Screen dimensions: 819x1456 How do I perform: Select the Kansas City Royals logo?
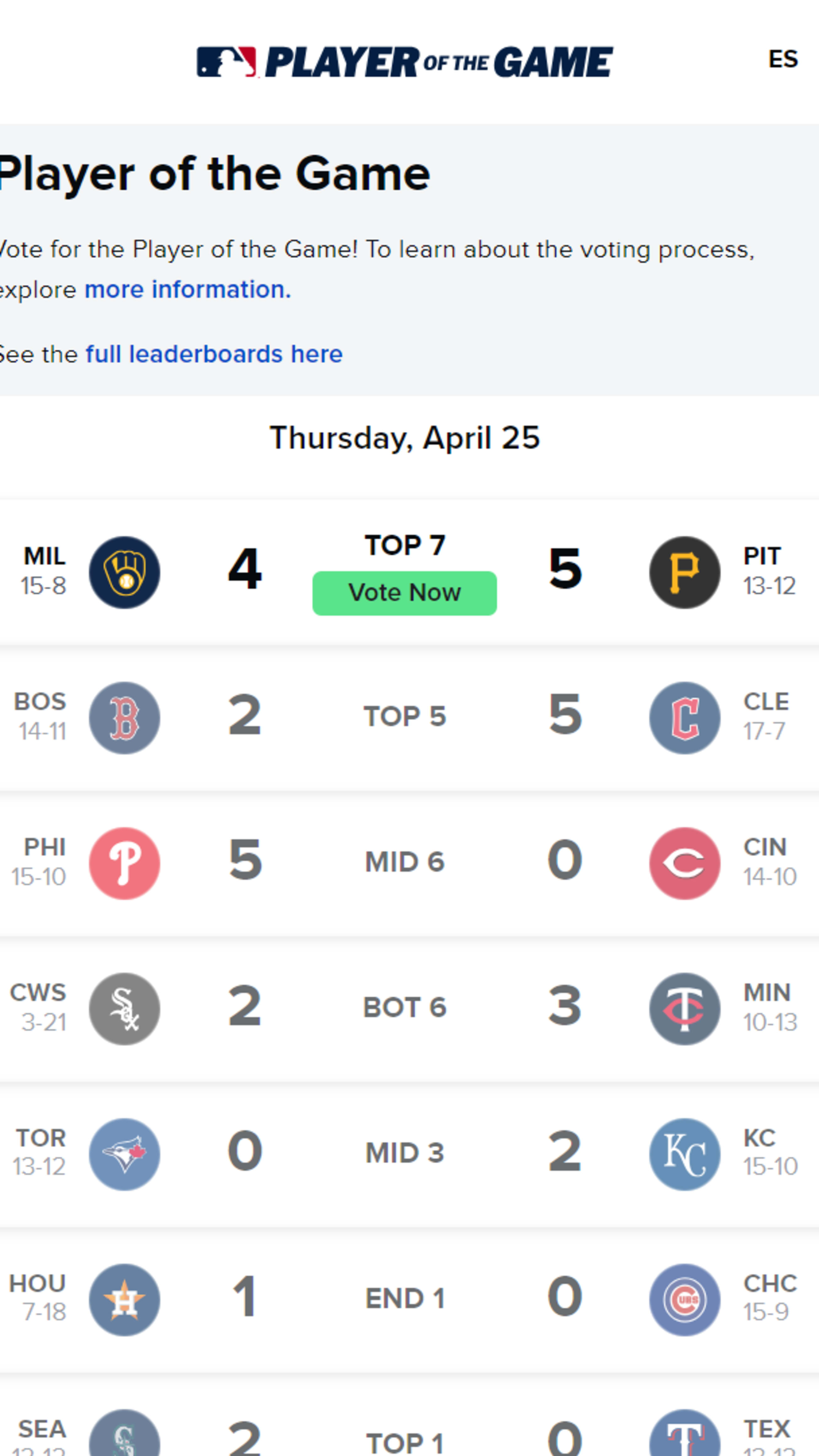(x=685, y=1154)
